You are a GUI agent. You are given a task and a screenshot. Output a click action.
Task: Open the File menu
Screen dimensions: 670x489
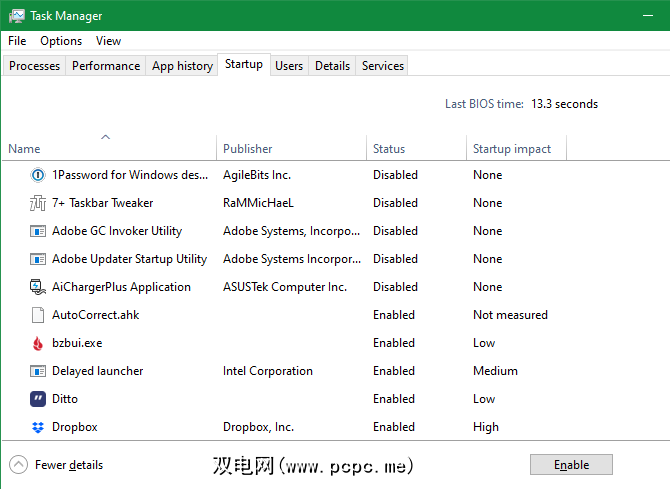click(x=17, y=41)
